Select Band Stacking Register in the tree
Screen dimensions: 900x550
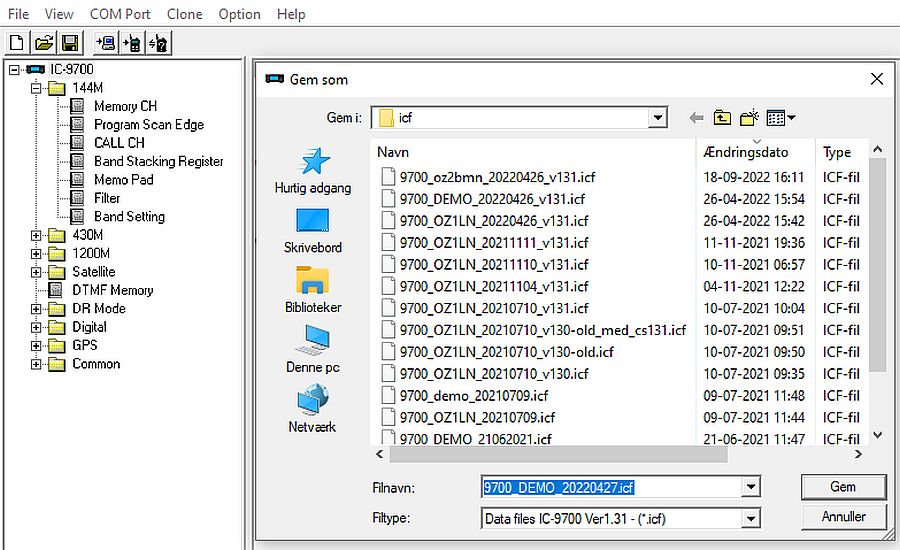click(x=158, y=161)
